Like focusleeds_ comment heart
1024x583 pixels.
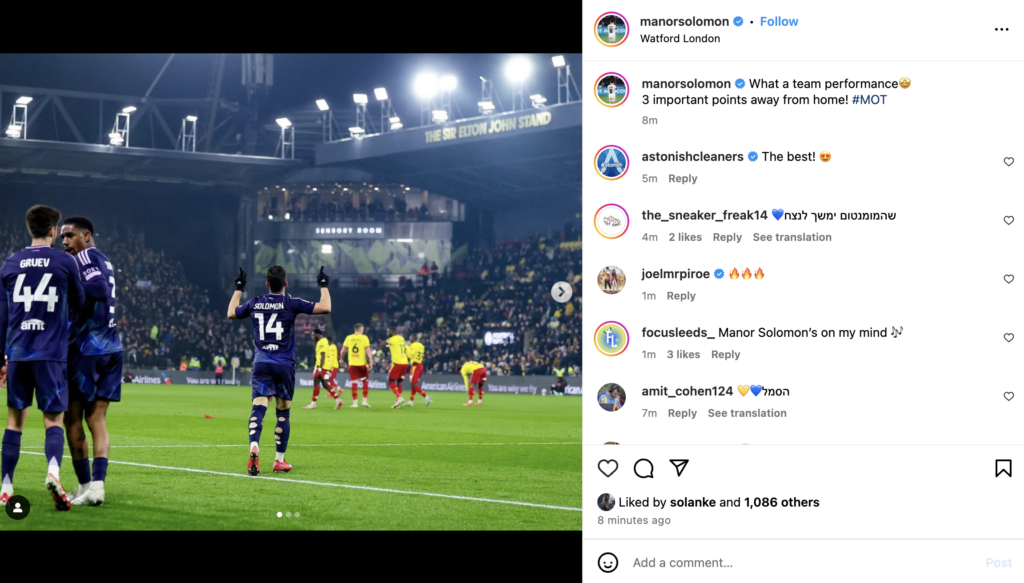[x=1008, y=338]
